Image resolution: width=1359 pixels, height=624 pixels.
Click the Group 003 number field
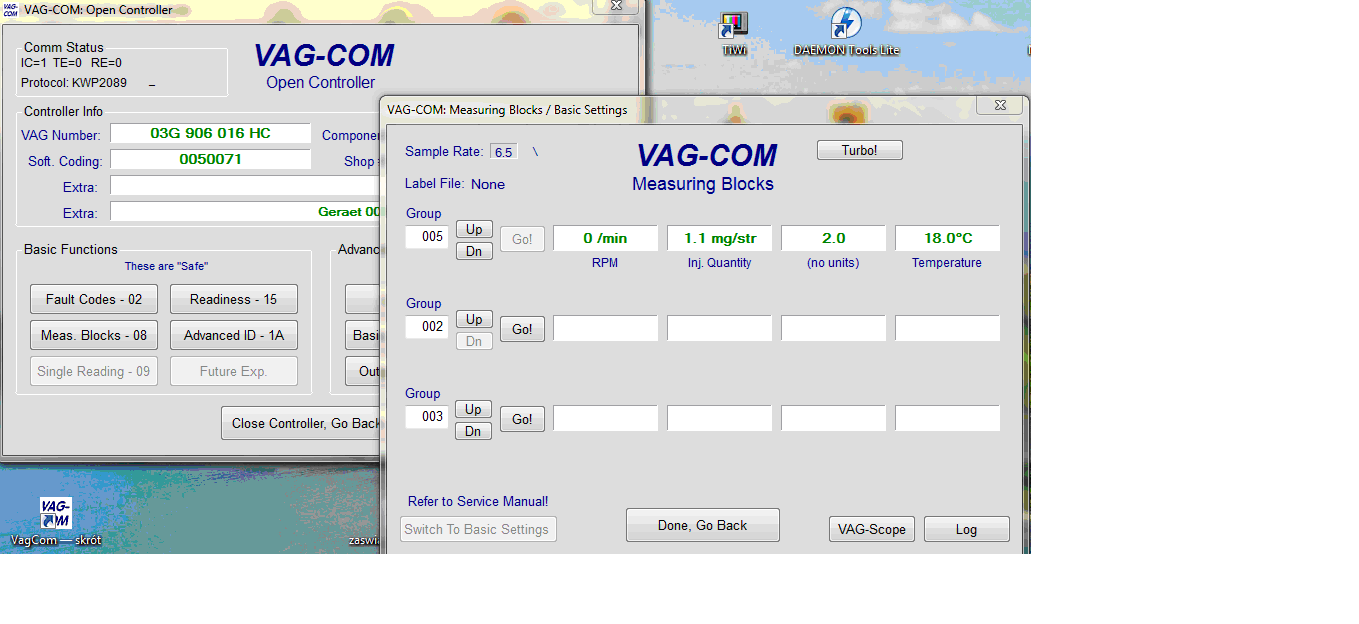tap(427, 417)
